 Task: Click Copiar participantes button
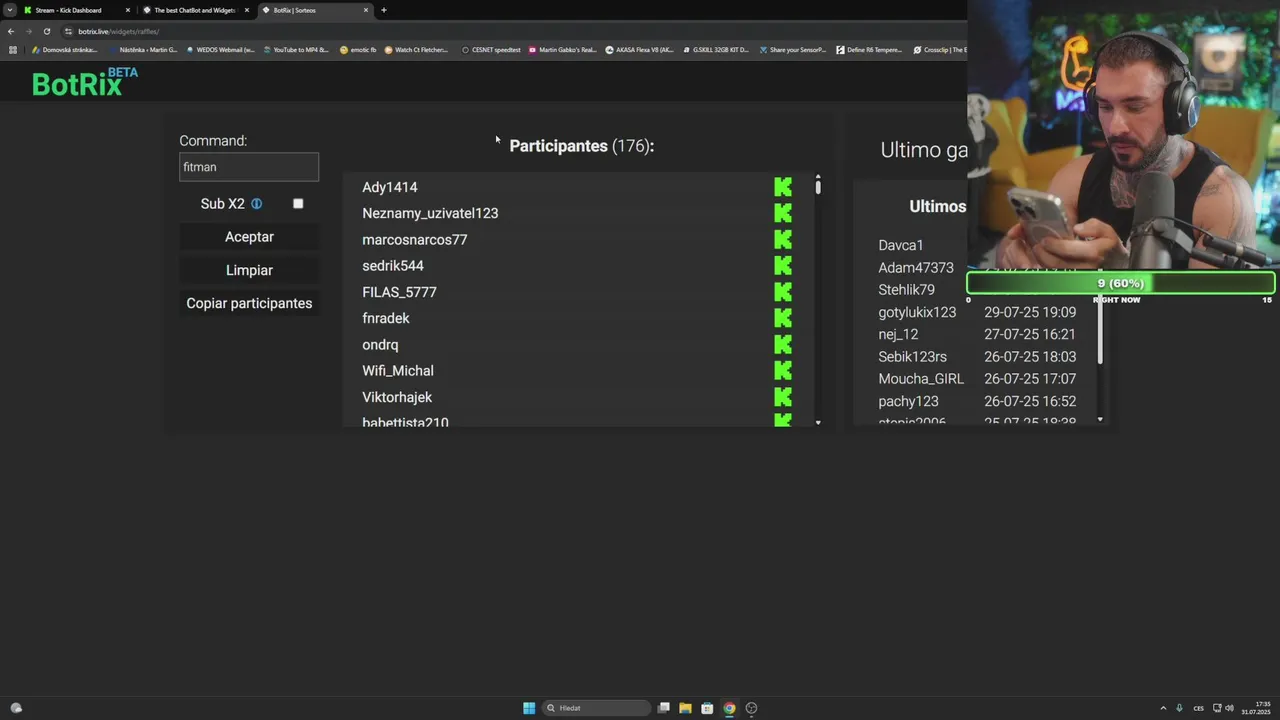pos(249,303)
